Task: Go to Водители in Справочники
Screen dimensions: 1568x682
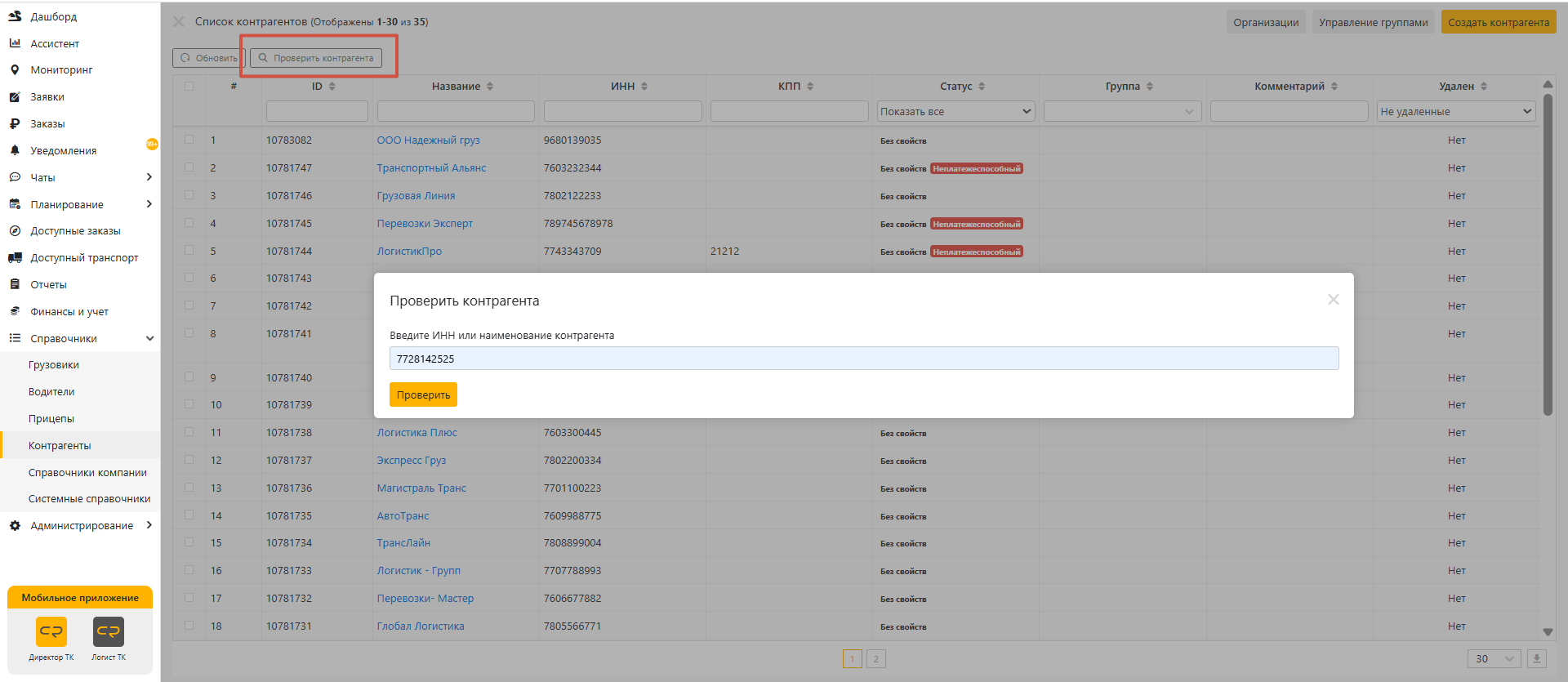Action: pyautogui.click(x=51, y=392)
